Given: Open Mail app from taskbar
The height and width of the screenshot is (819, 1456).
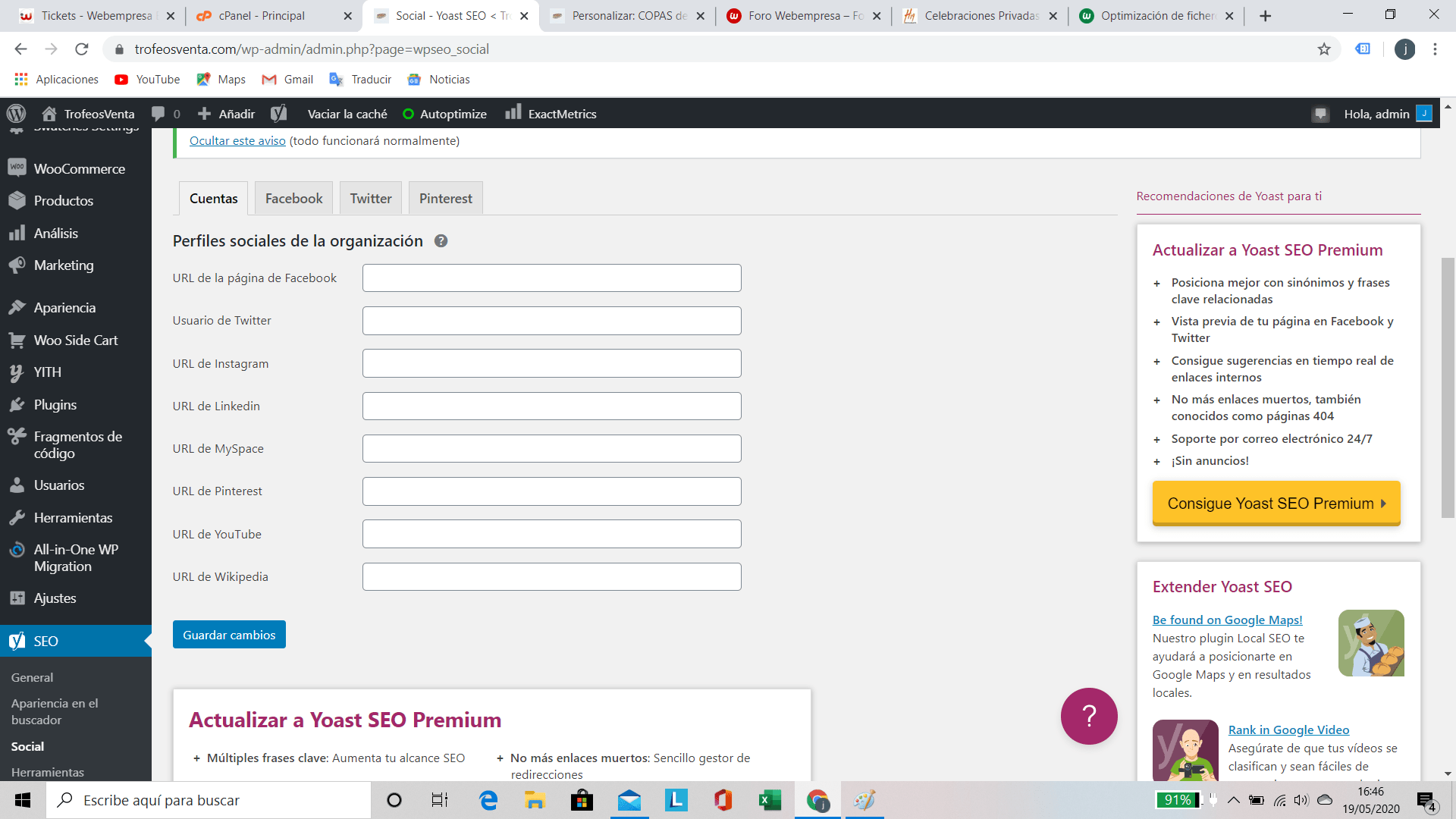Looking at the screenshot, I should click(x=629, y=800).
